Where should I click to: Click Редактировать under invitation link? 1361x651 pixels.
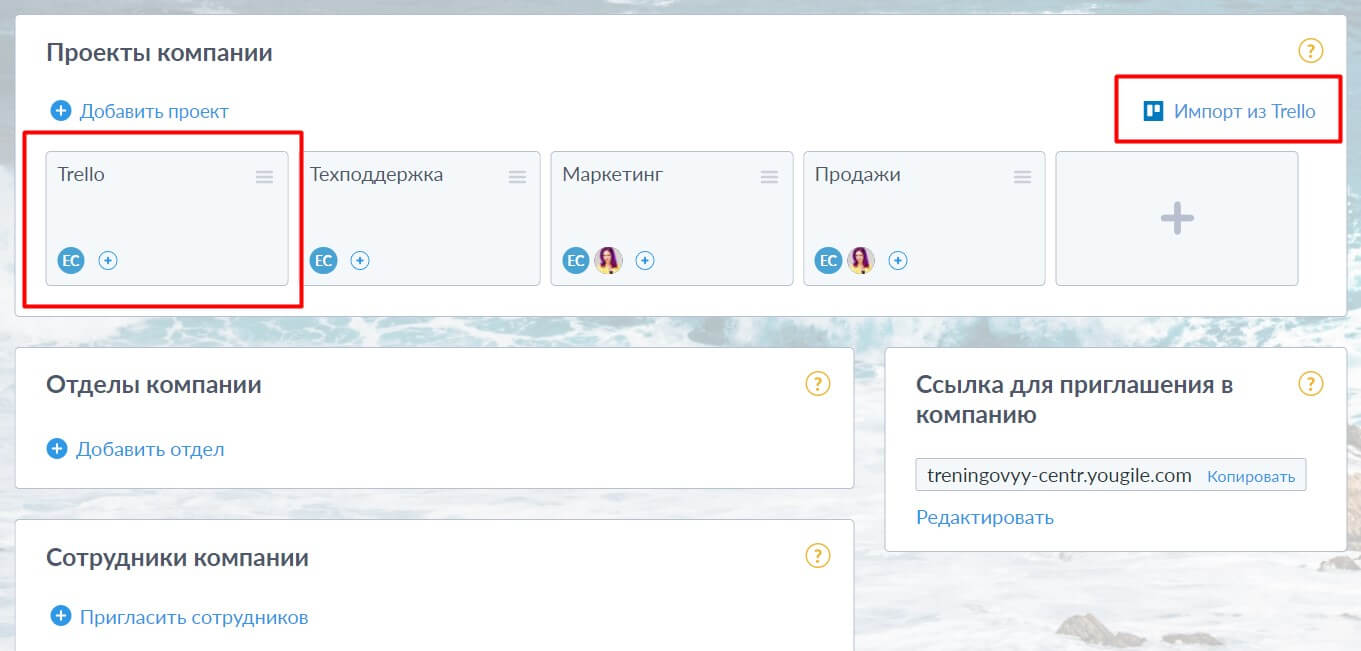coord(984,517)
